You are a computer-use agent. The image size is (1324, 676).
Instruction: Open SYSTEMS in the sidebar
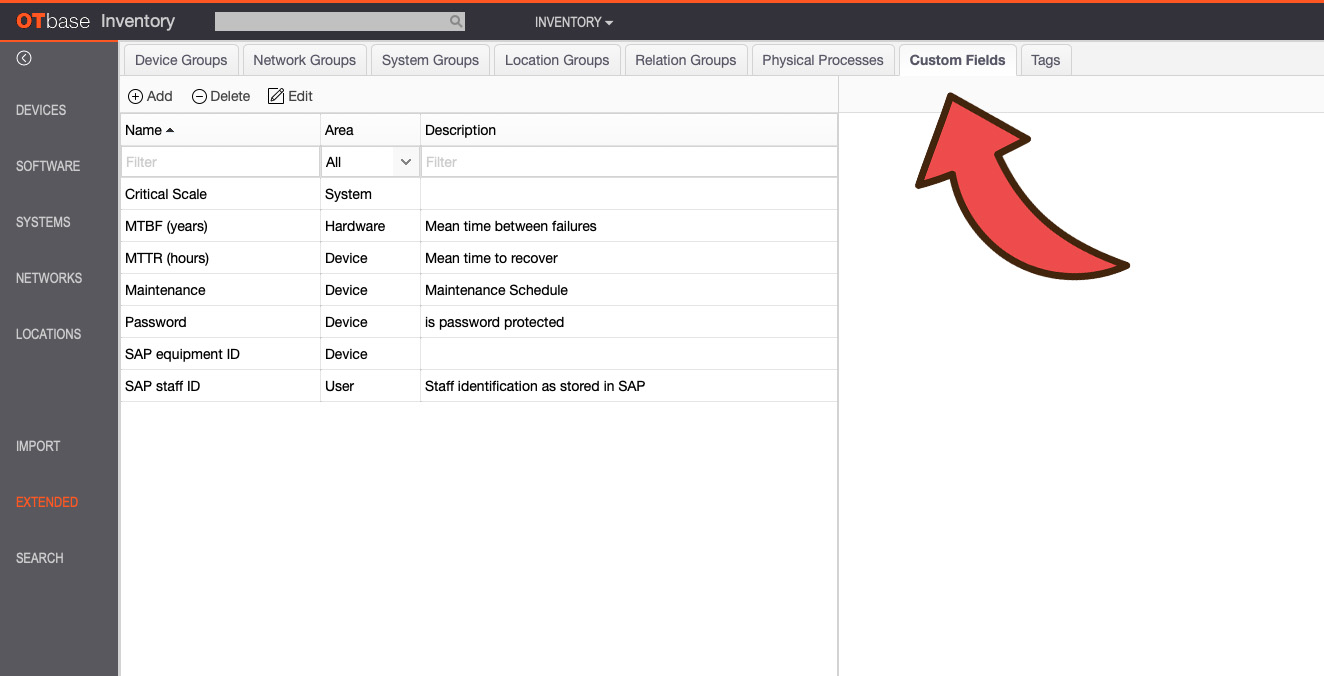coord(43,222)
